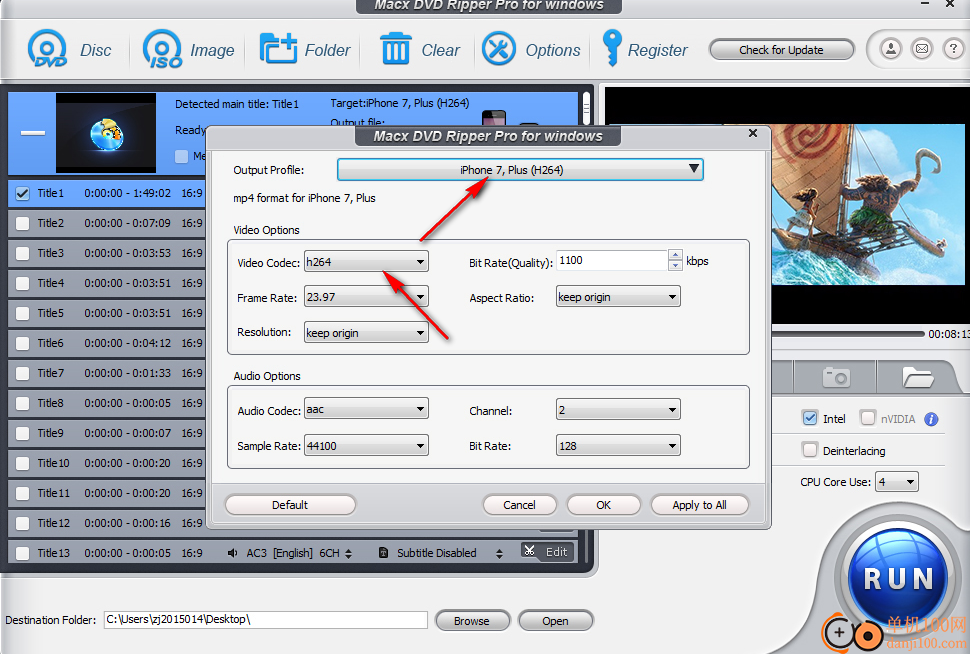Start ripping with the RUN button

[x=897, y=579]
